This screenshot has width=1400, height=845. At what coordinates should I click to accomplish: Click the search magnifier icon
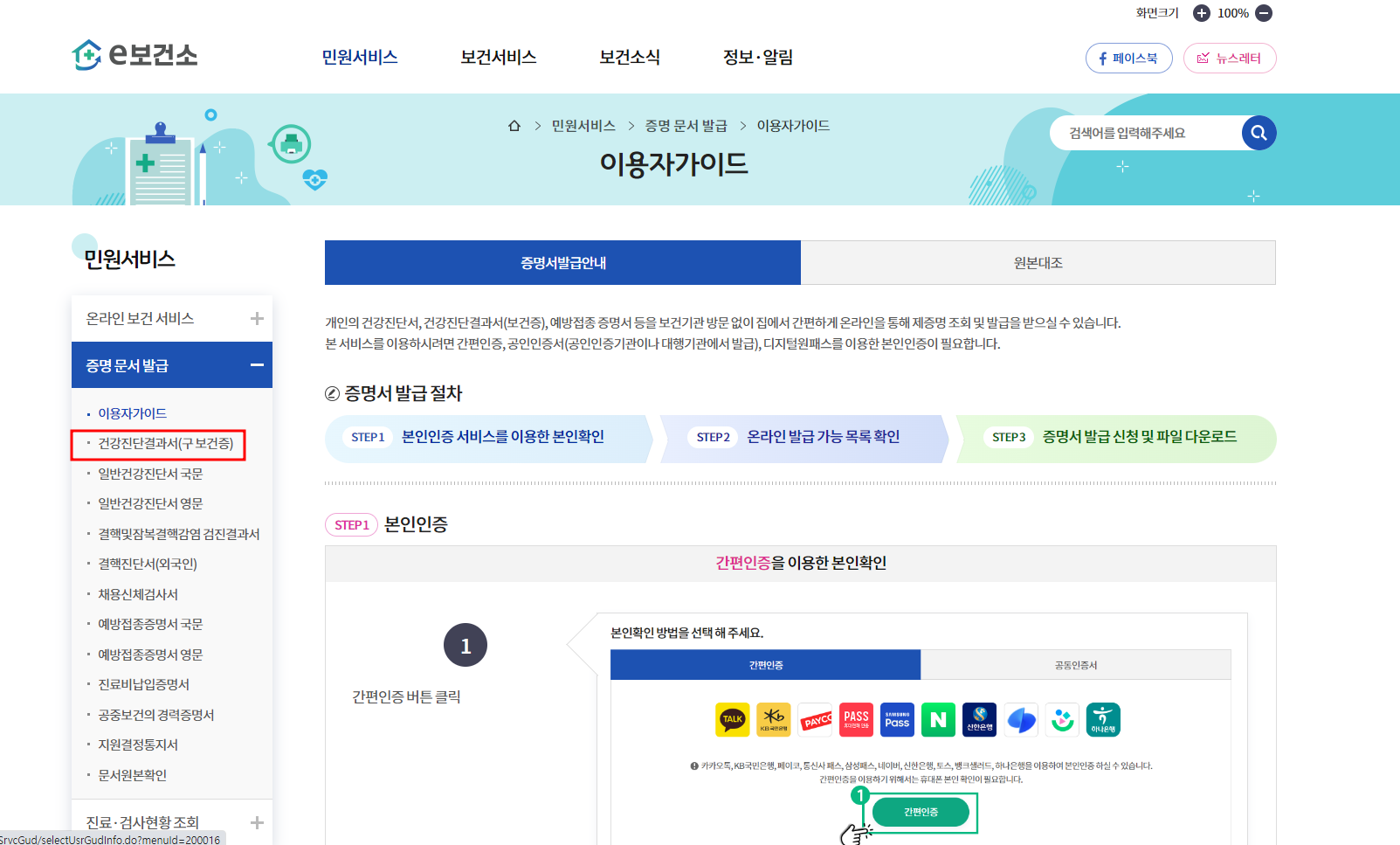point(1259,132)
